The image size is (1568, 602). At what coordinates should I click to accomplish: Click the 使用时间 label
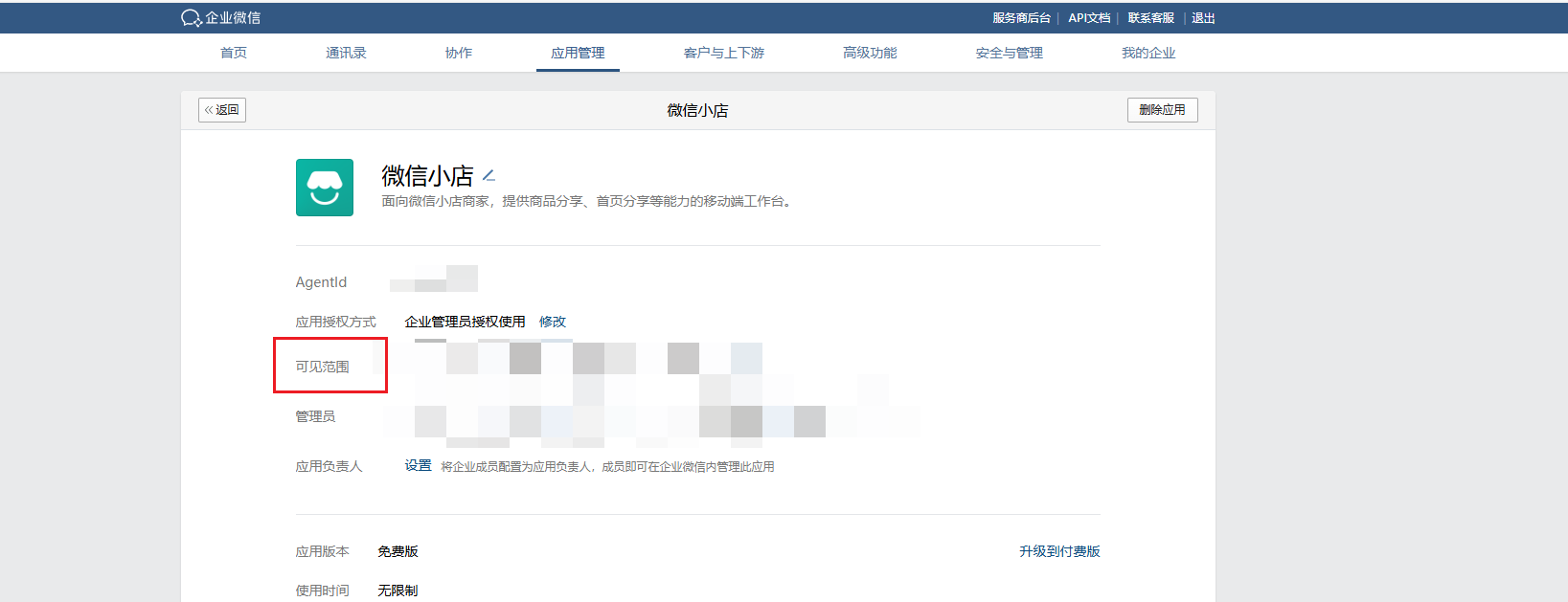pyautogui.click(x=322, y=591)
